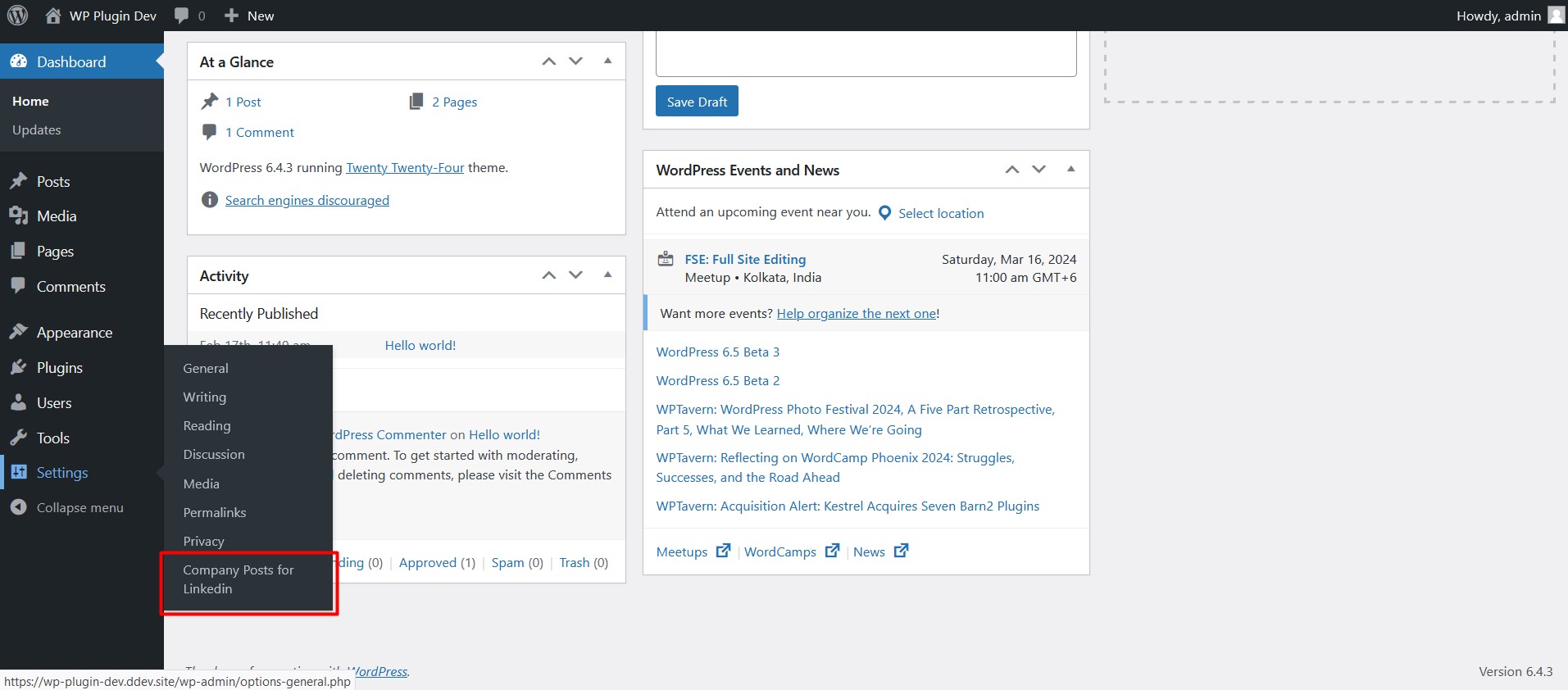The width and height of the screenshot is (1568, 690).
Task: Click the Plugins plug icon in sidebar
Action: coord(19,367)
